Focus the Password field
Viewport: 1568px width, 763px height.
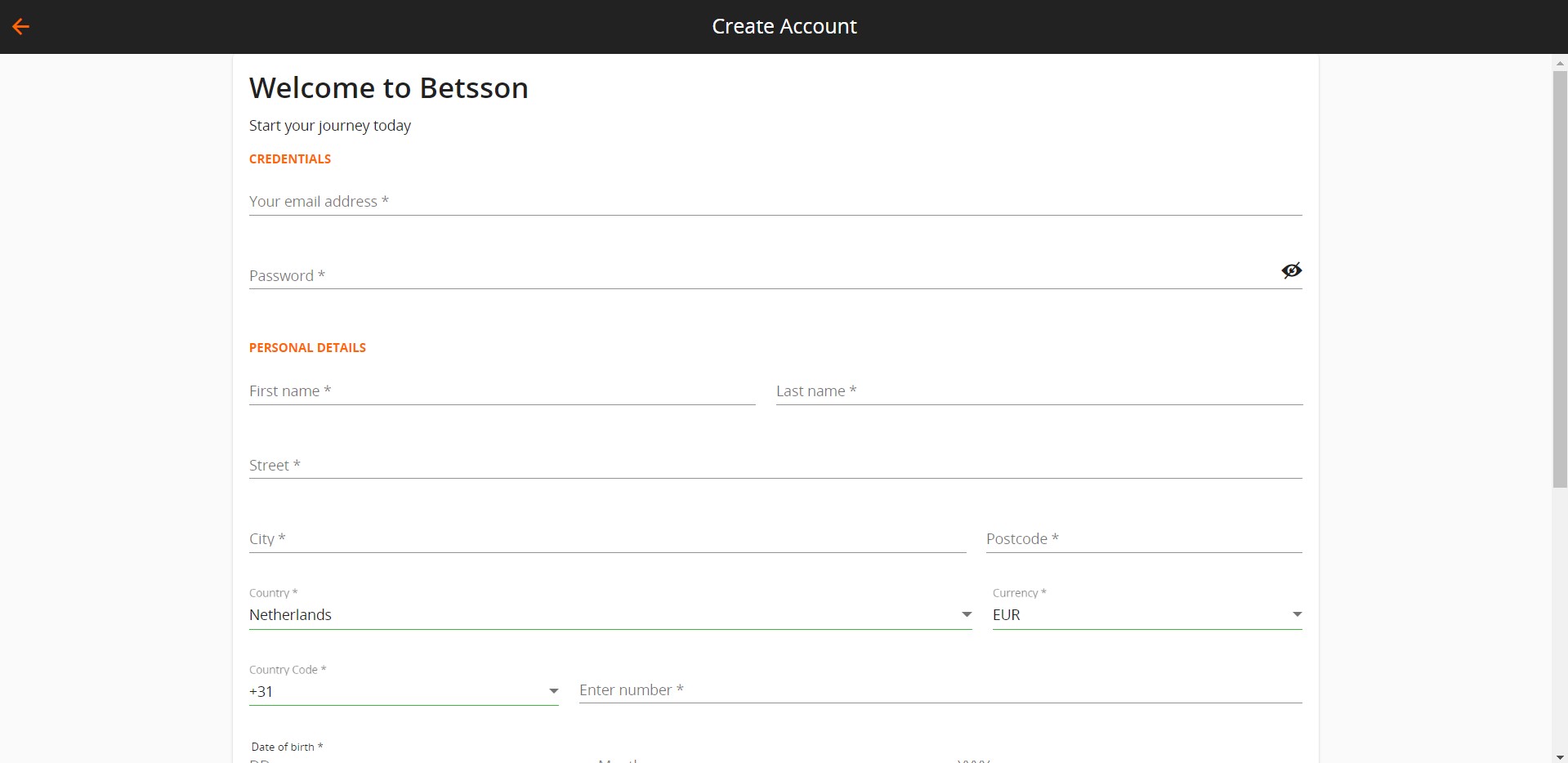[x=760, y=276]
